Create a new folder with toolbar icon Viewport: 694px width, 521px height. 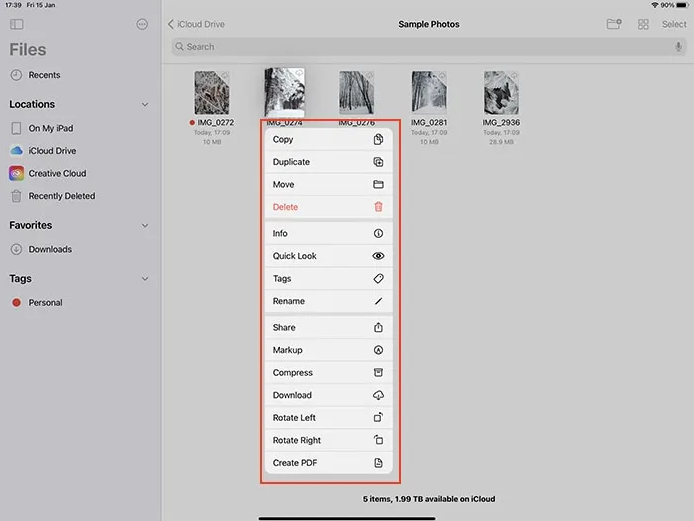tap(614, 24)
